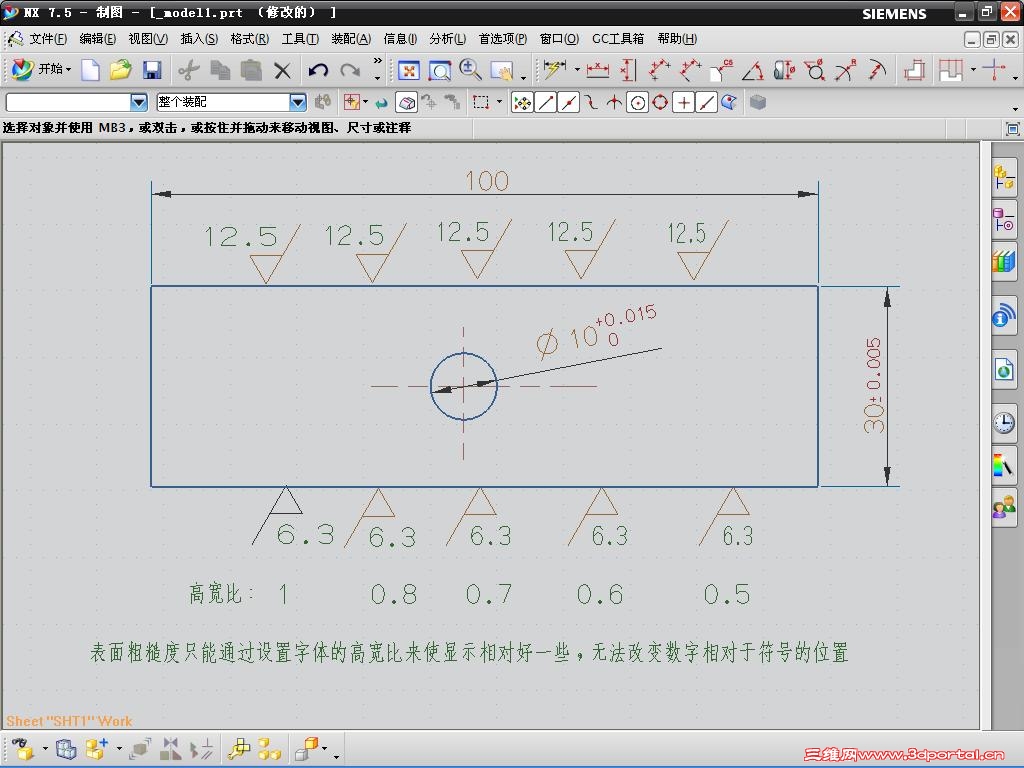Click the Copy icon
1024x768 pixels.
(220, 70)
